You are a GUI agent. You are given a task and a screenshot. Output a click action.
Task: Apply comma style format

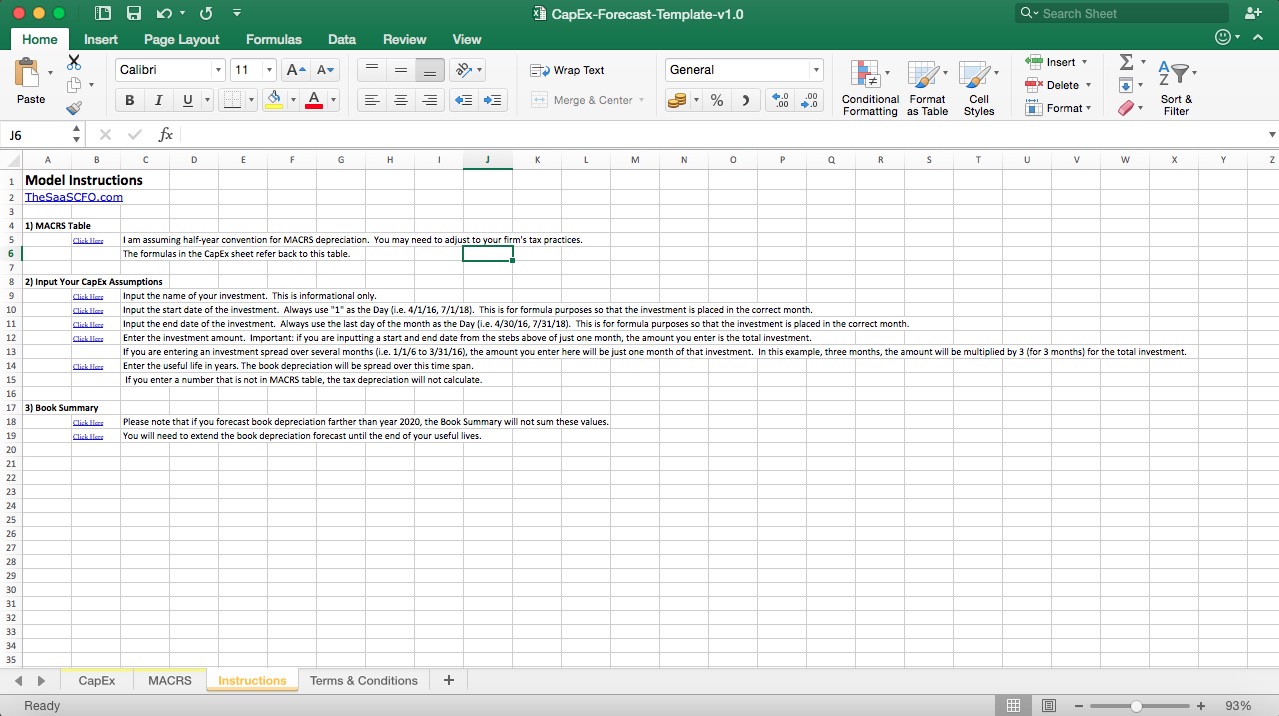(x=745, y=100)
